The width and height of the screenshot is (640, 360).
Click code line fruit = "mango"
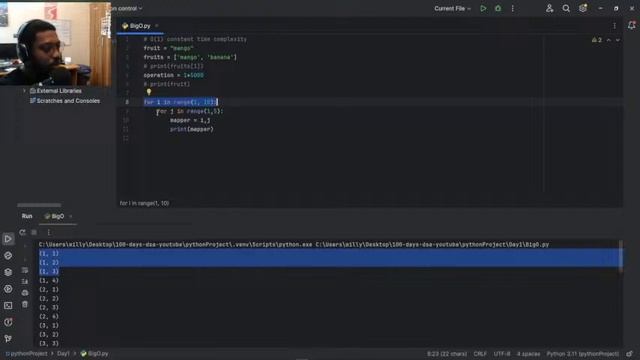[168, 48]
